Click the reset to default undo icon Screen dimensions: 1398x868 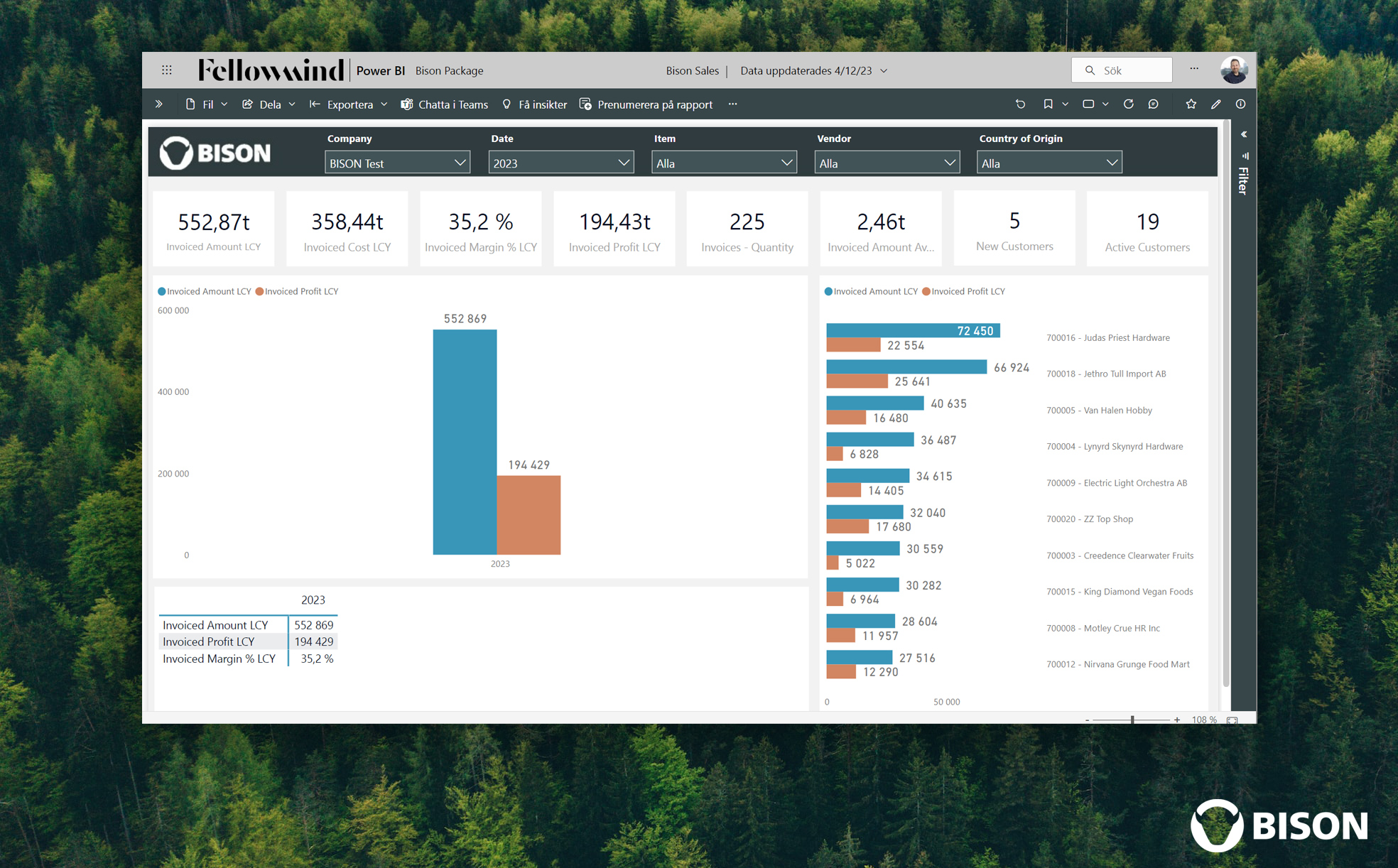[x=1020, y=104]
